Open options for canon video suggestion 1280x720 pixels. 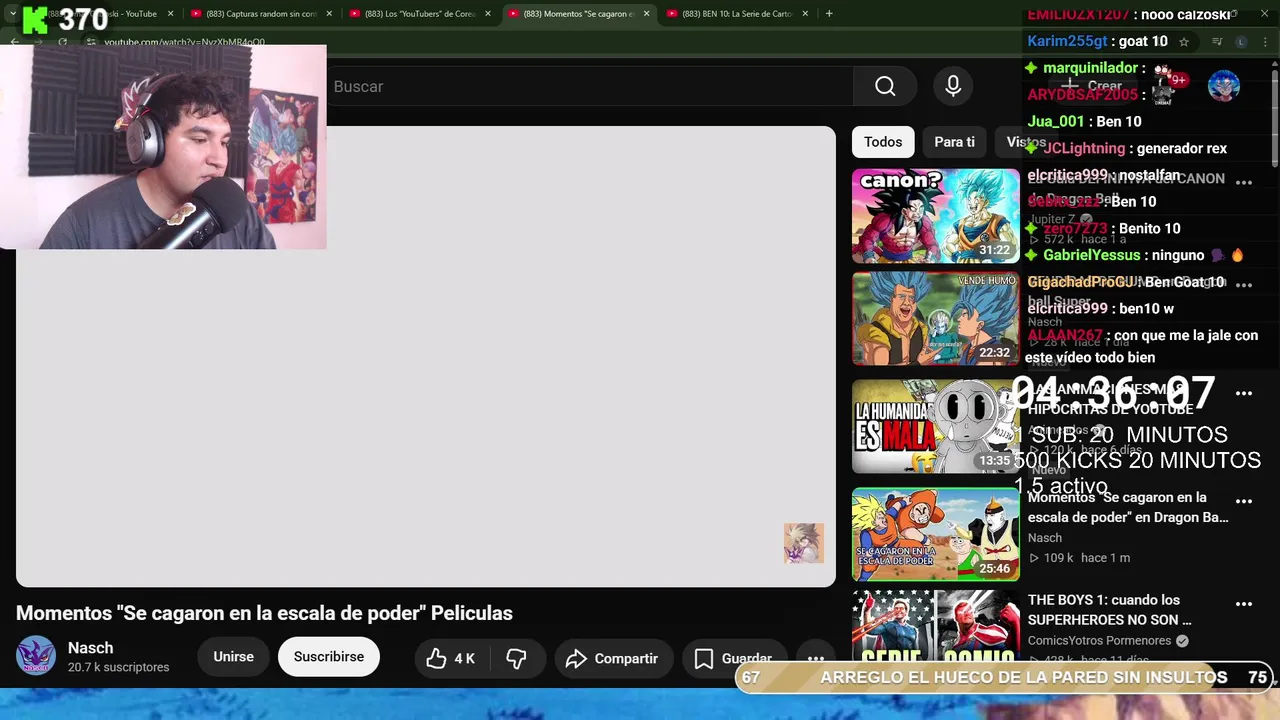point(1244,182)
